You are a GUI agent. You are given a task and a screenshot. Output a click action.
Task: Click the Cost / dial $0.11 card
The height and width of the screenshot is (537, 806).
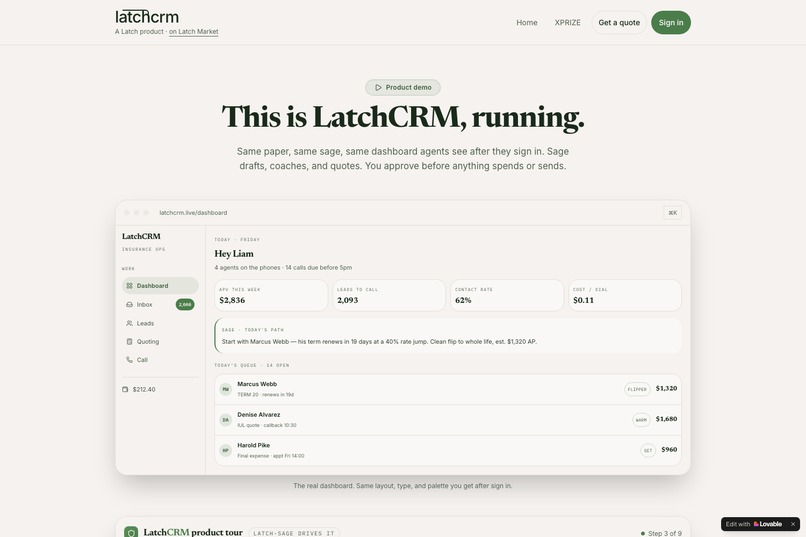pos(625,295)
